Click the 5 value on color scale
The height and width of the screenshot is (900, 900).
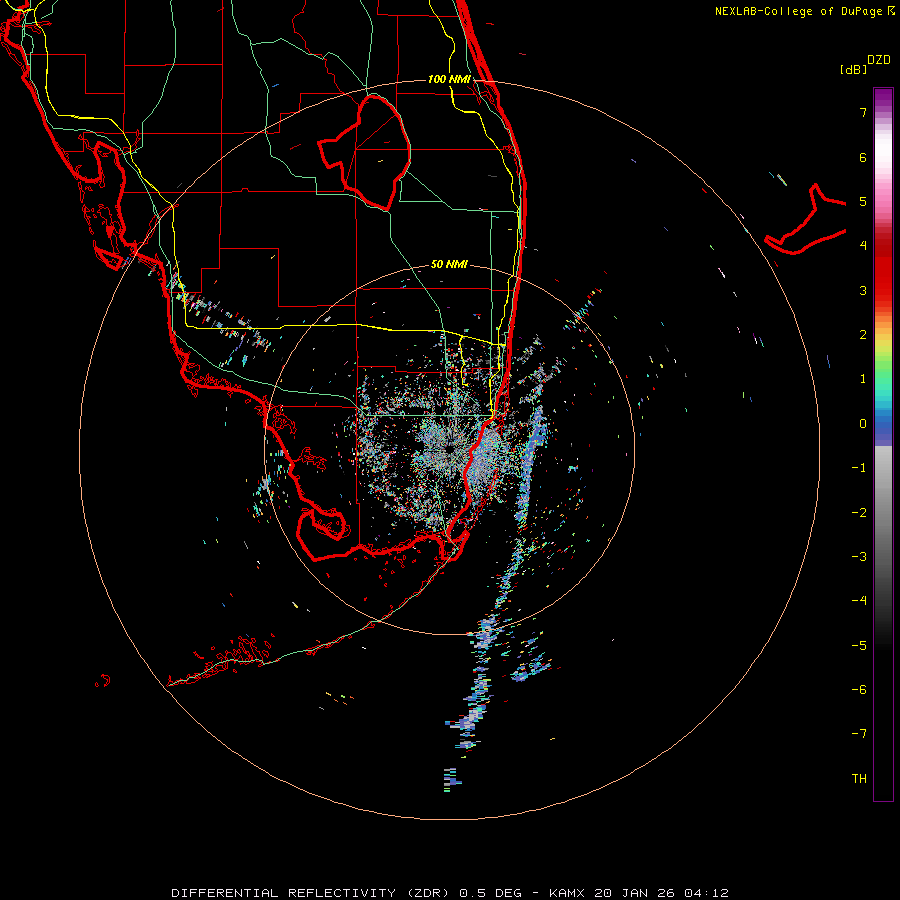tap(863, 201)
